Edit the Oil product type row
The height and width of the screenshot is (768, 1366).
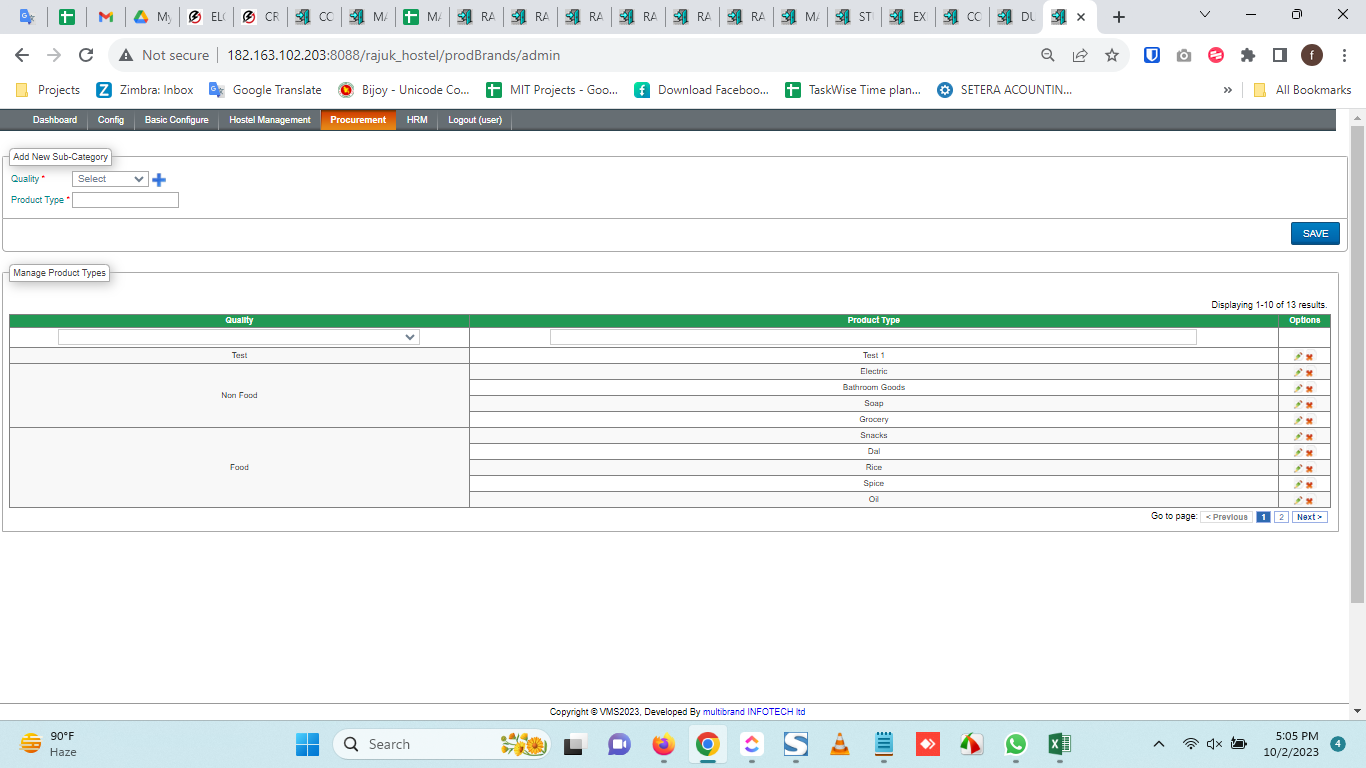(1298, 500)
